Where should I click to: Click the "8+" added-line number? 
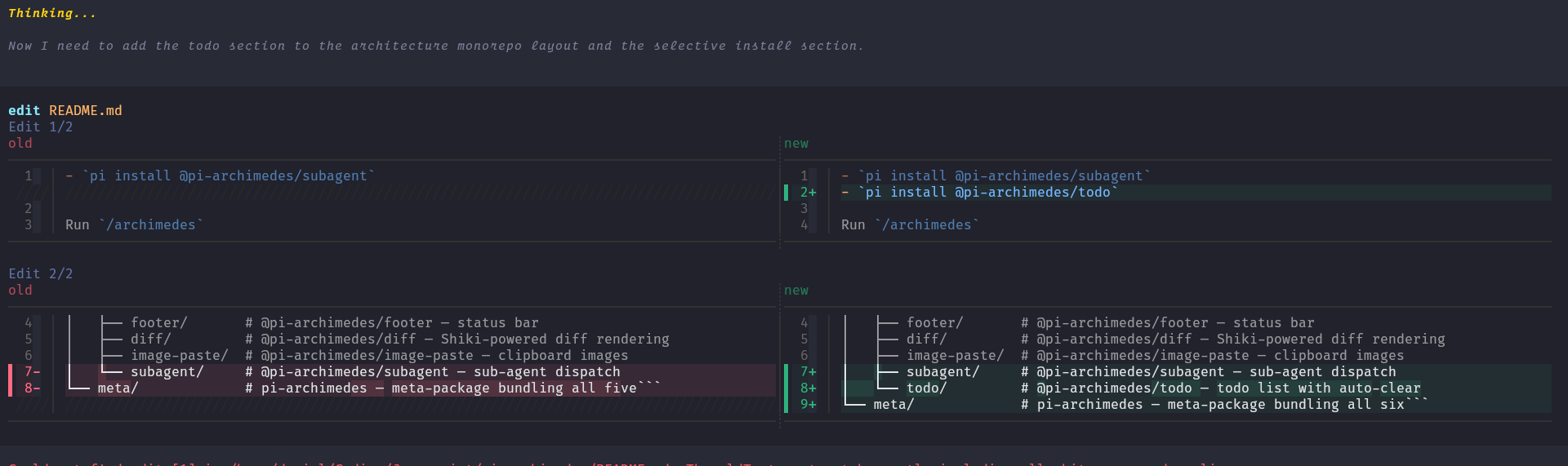[x=808, y=388]
